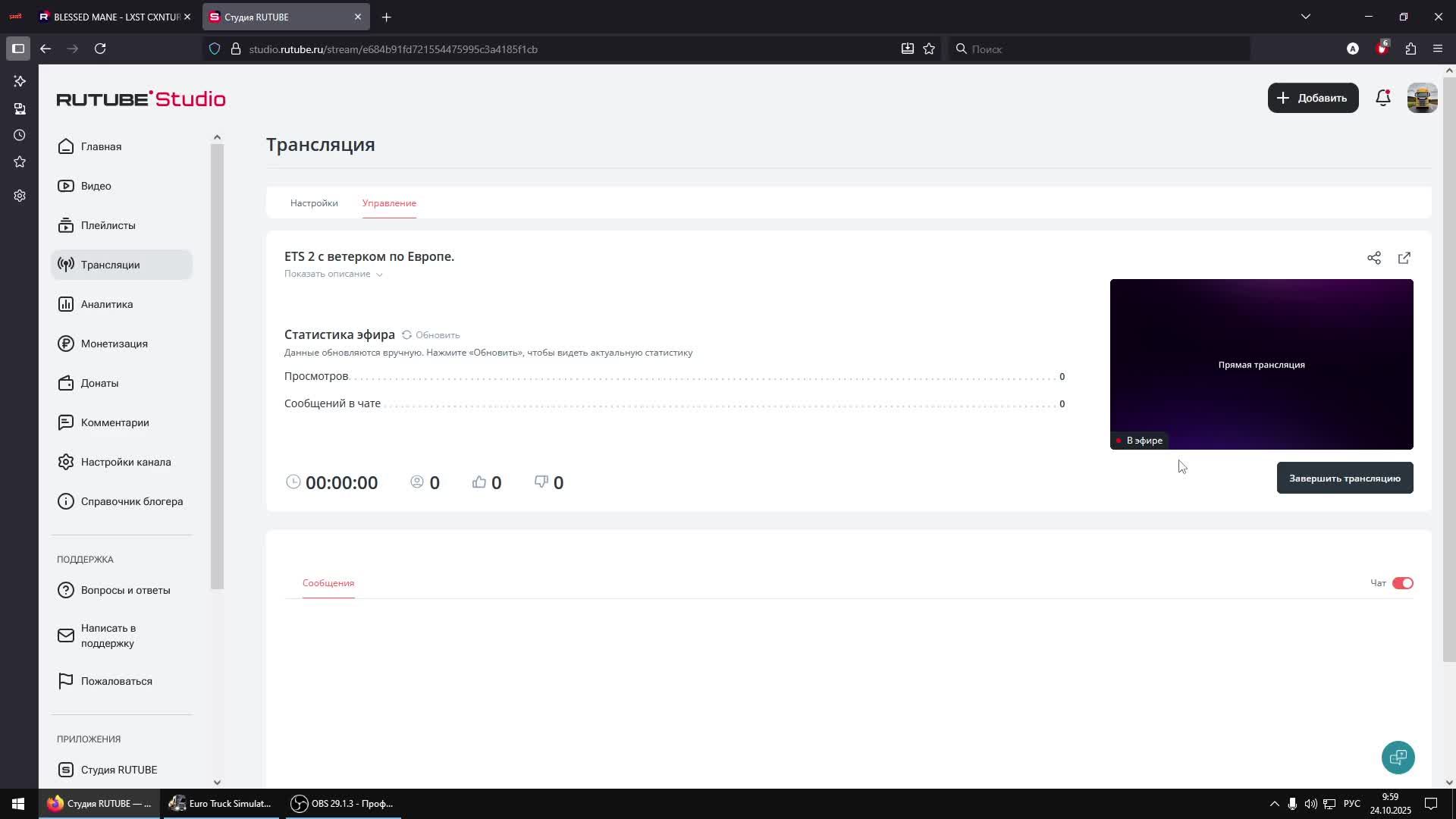Click the browser extensions puzzle icon
1456x819 pixels.
click(x=1410, y=49)
